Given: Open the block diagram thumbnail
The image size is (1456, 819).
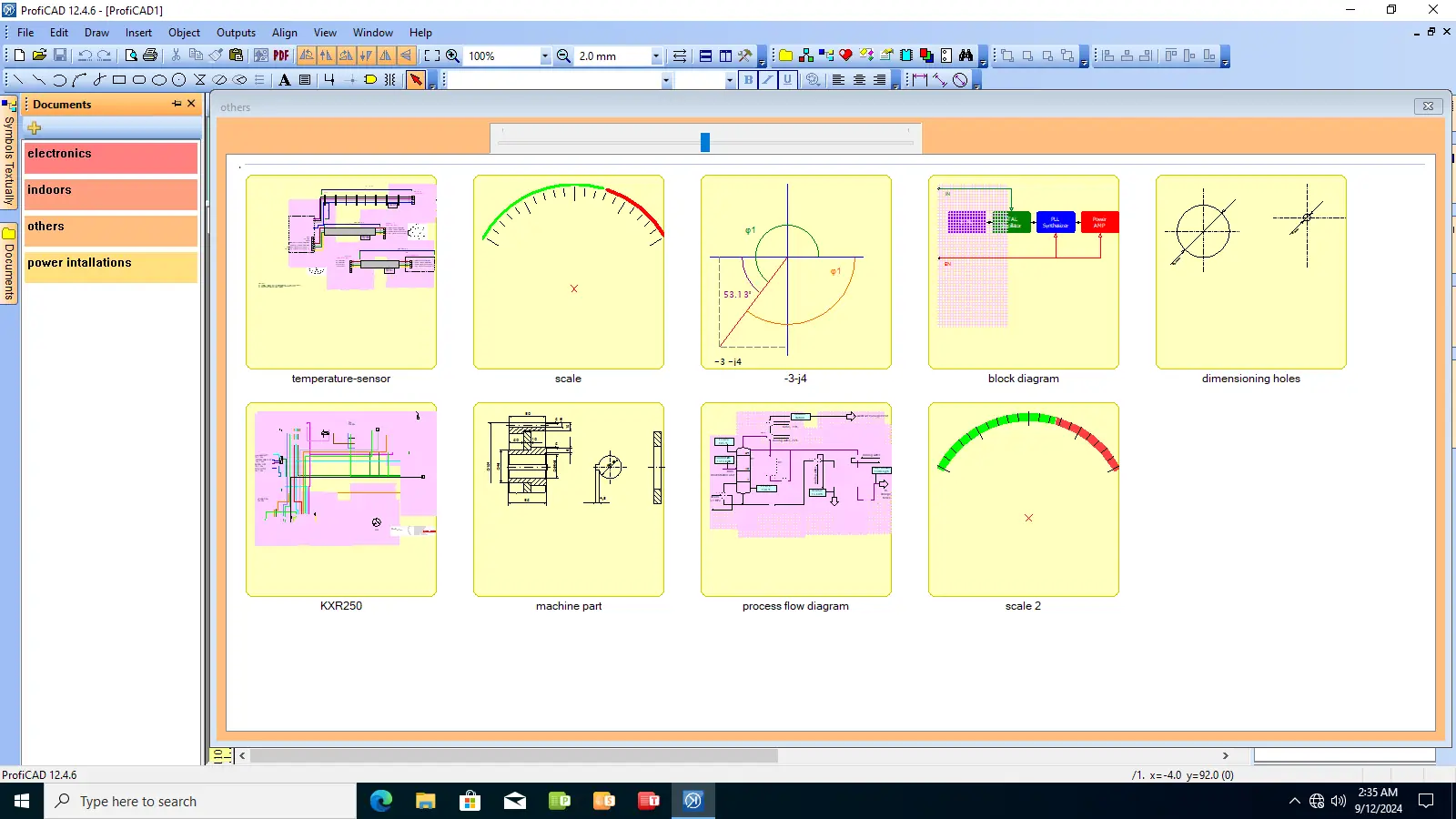Looking at the screenshot, I should 1024,272.
